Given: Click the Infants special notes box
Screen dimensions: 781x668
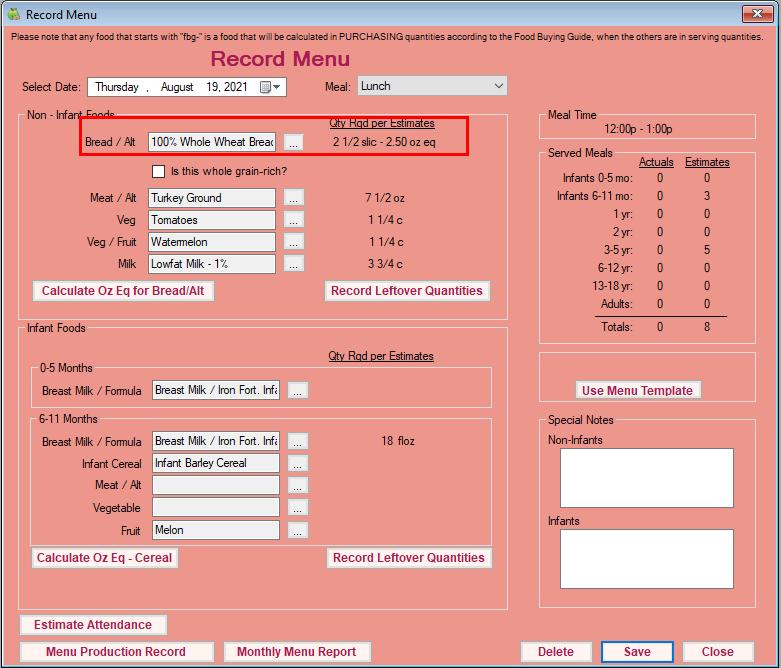Looking at the screenshot, I should 647,559.
